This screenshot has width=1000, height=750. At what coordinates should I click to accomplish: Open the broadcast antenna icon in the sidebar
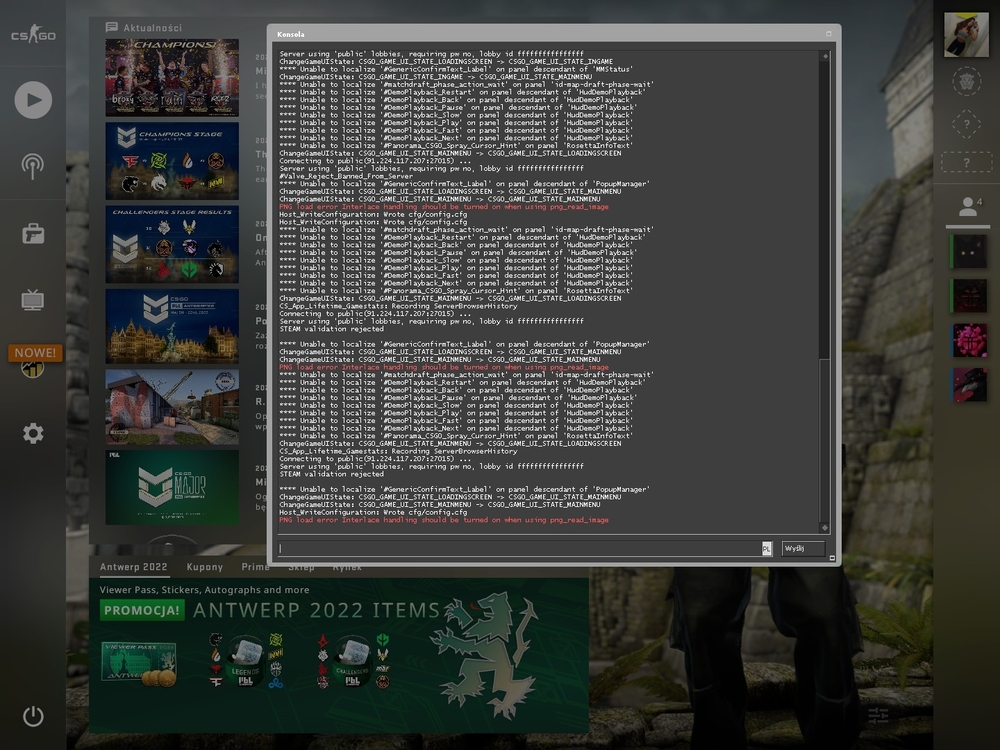tap(33, 166)
